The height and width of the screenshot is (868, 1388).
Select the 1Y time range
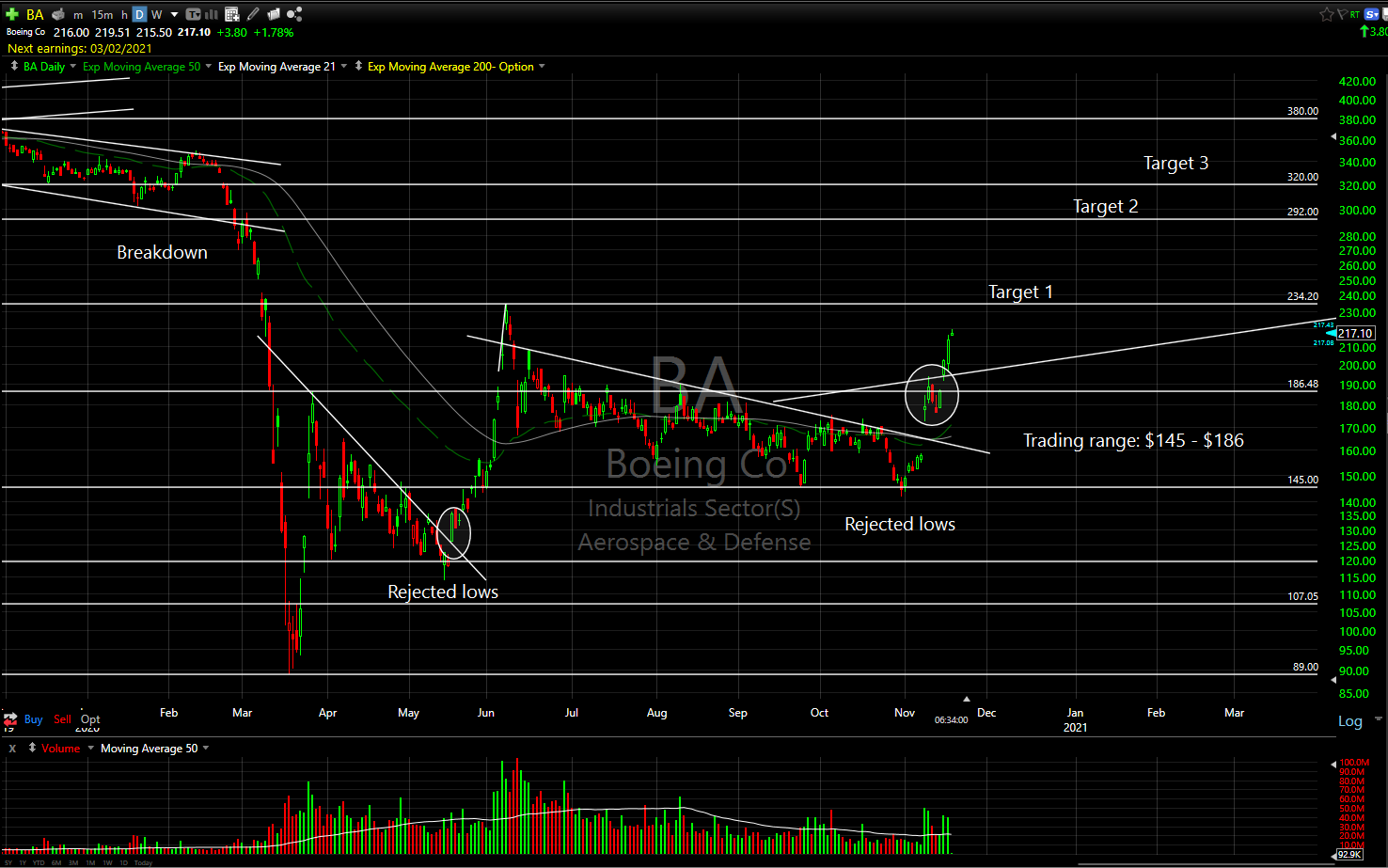(23, 862)
